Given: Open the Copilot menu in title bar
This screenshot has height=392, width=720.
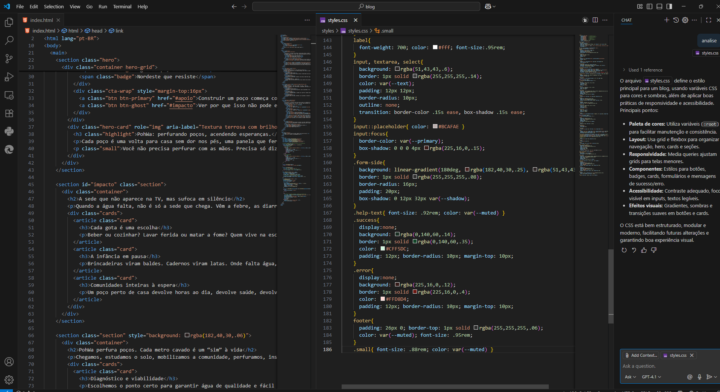Looking at the screenshot, I should [x=490, y=6].
